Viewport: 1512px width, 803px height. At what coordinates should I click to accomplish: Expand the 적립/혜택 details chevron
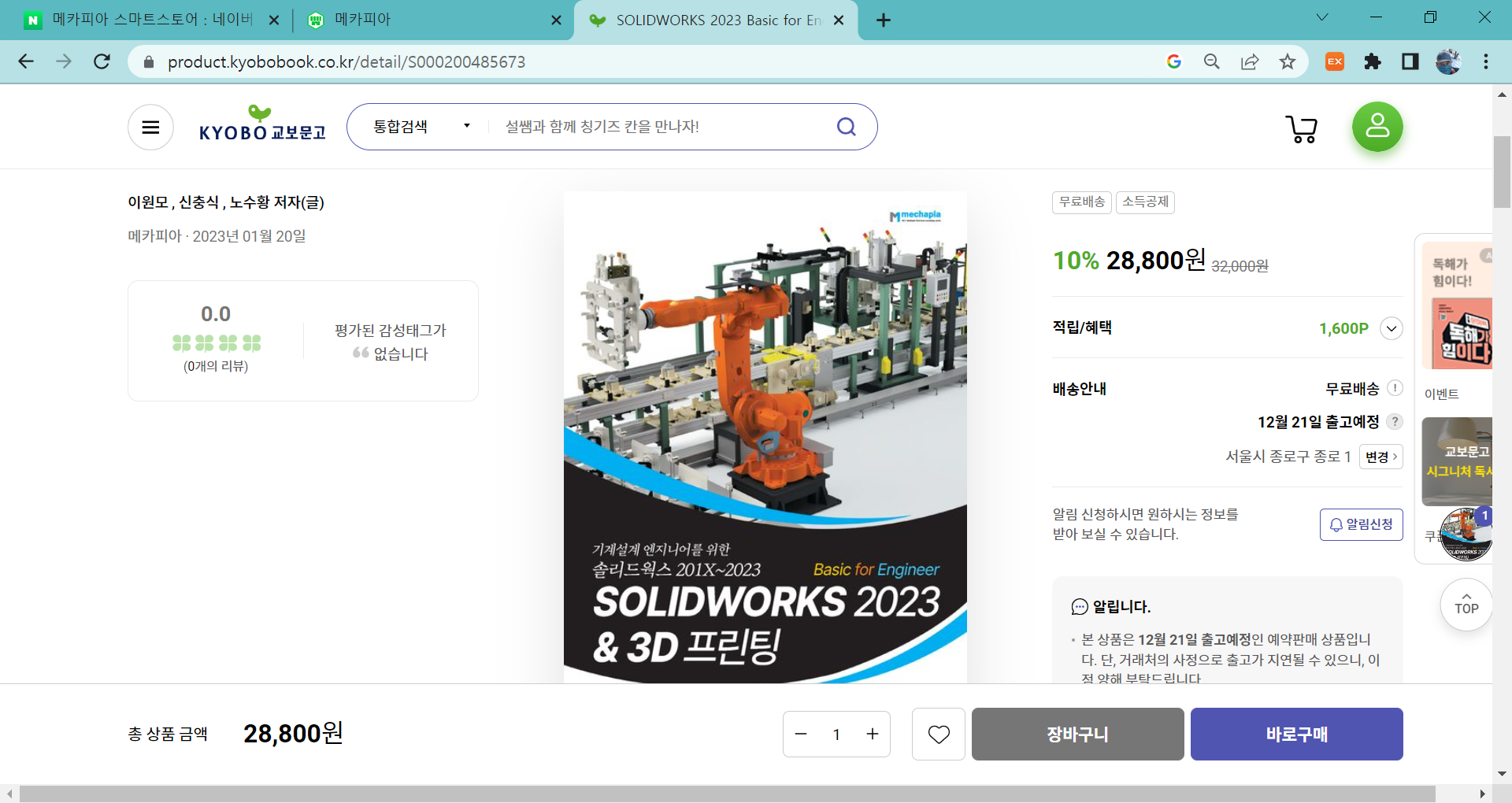1392,328
